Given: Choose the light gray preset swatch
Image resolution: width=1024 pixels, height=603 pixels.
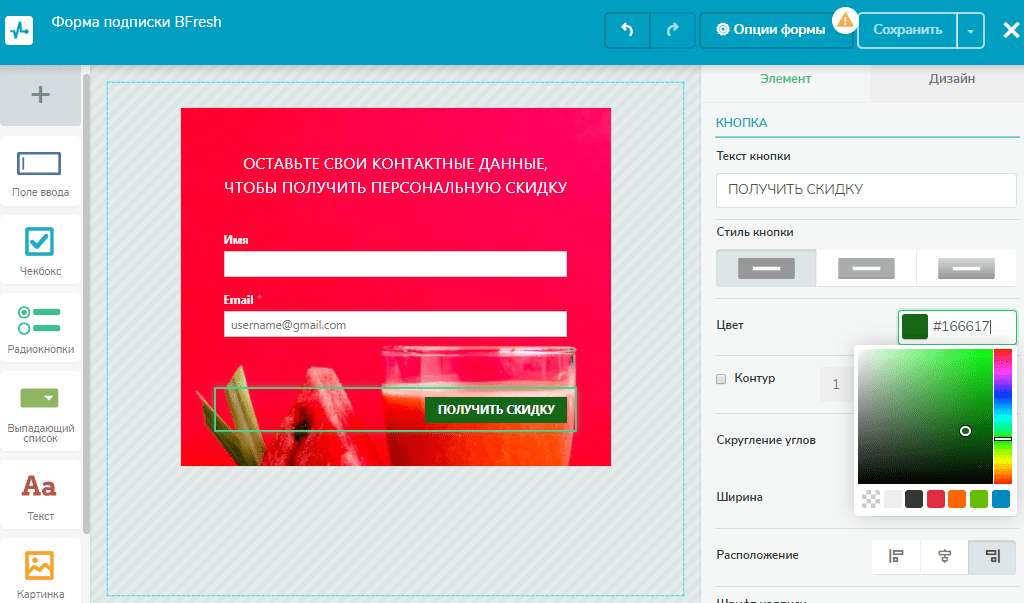Looking at the screenshot, I should click(x=893, y=499).
